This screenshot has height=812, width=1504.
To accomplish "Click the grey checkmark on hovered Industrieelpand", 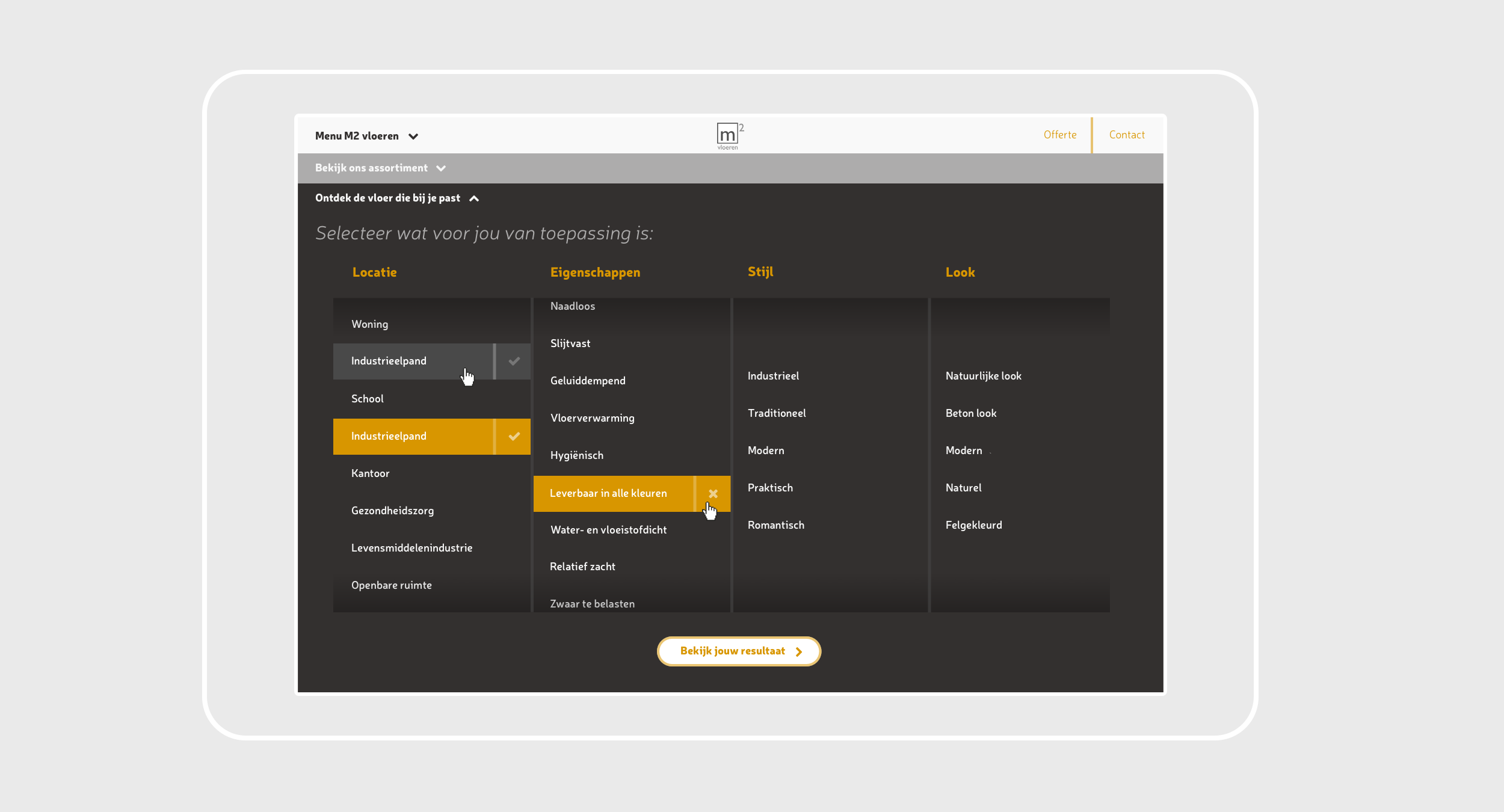I will click(x=514, y=361).
